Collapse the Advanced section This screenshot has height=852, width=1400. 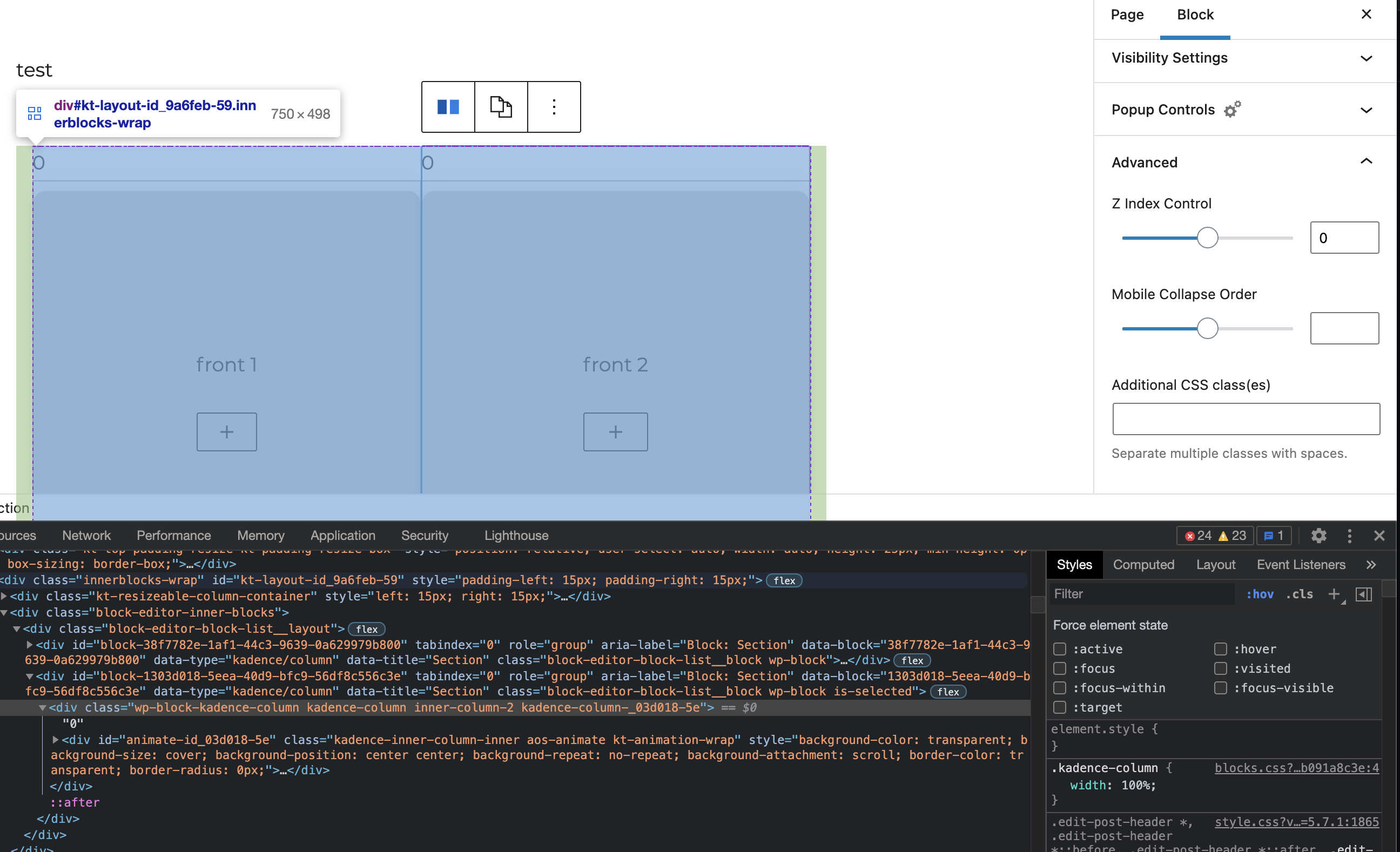tap(1366, 163)
